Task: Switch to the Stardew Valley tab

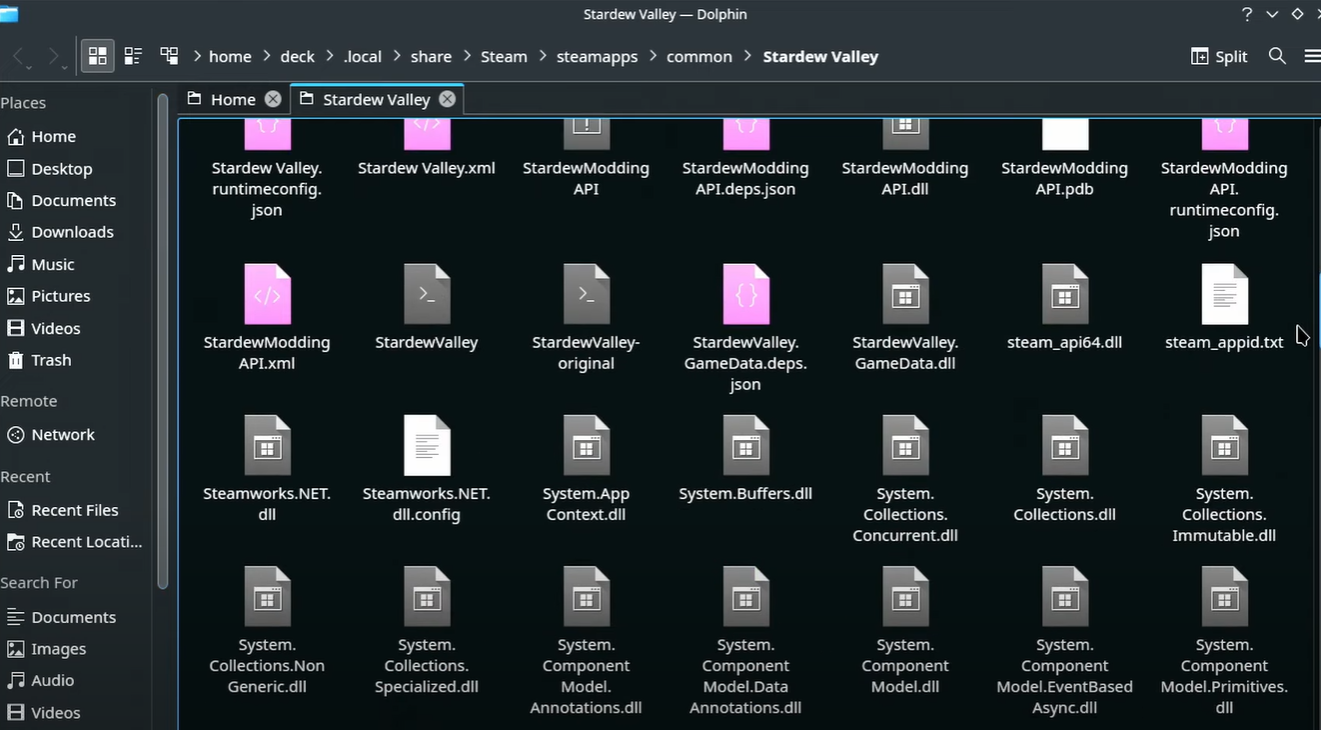Action: (x=376, y=99)
